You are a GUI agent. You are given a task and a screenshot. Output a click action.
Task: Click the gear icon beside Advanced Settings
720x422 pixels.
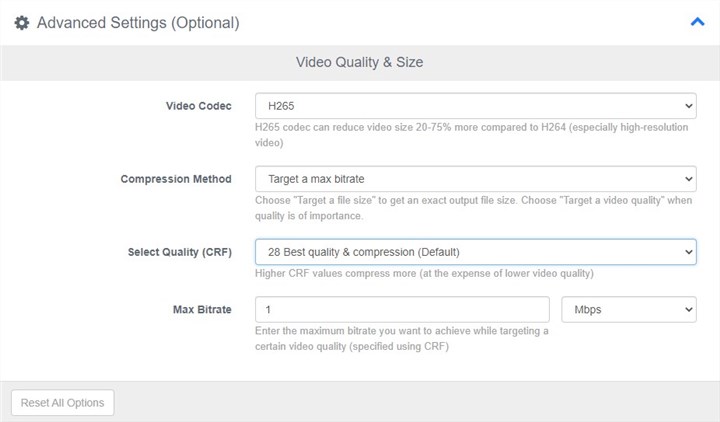coord(21,22)
